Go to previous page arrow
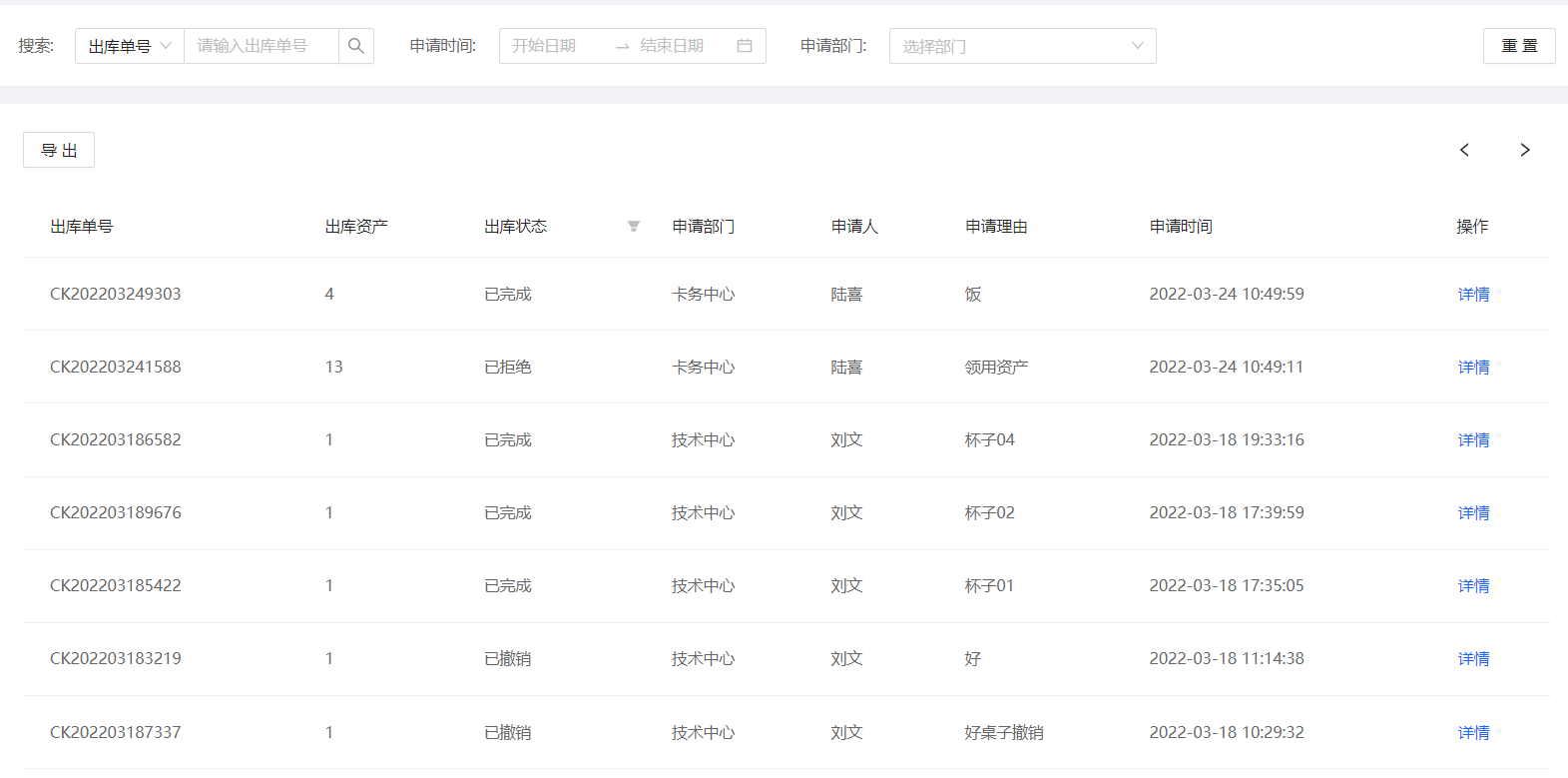The height and width of the screenshot is (778, 1568). coord(1464,150)
